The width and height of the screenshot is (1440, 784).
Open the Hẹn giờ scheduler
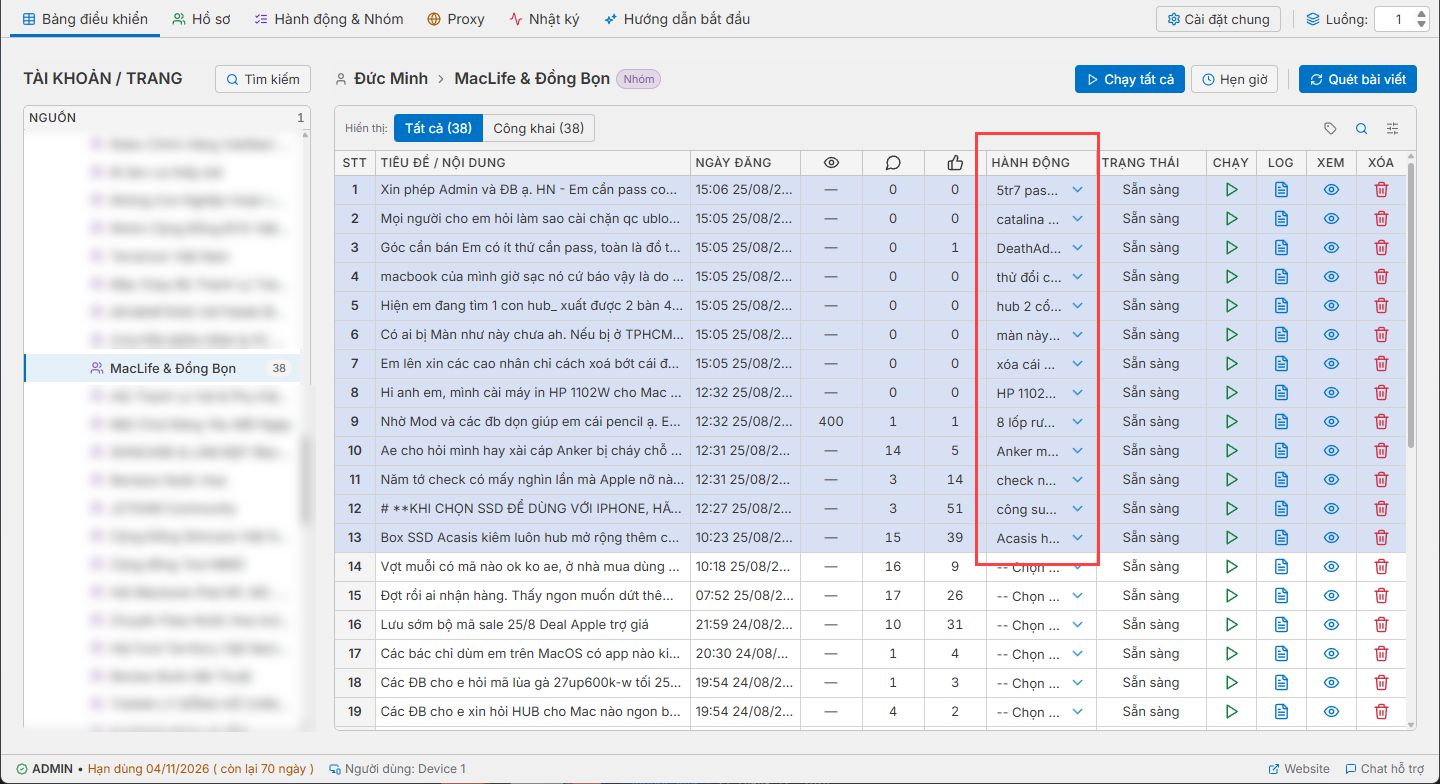pos(1234,79)
